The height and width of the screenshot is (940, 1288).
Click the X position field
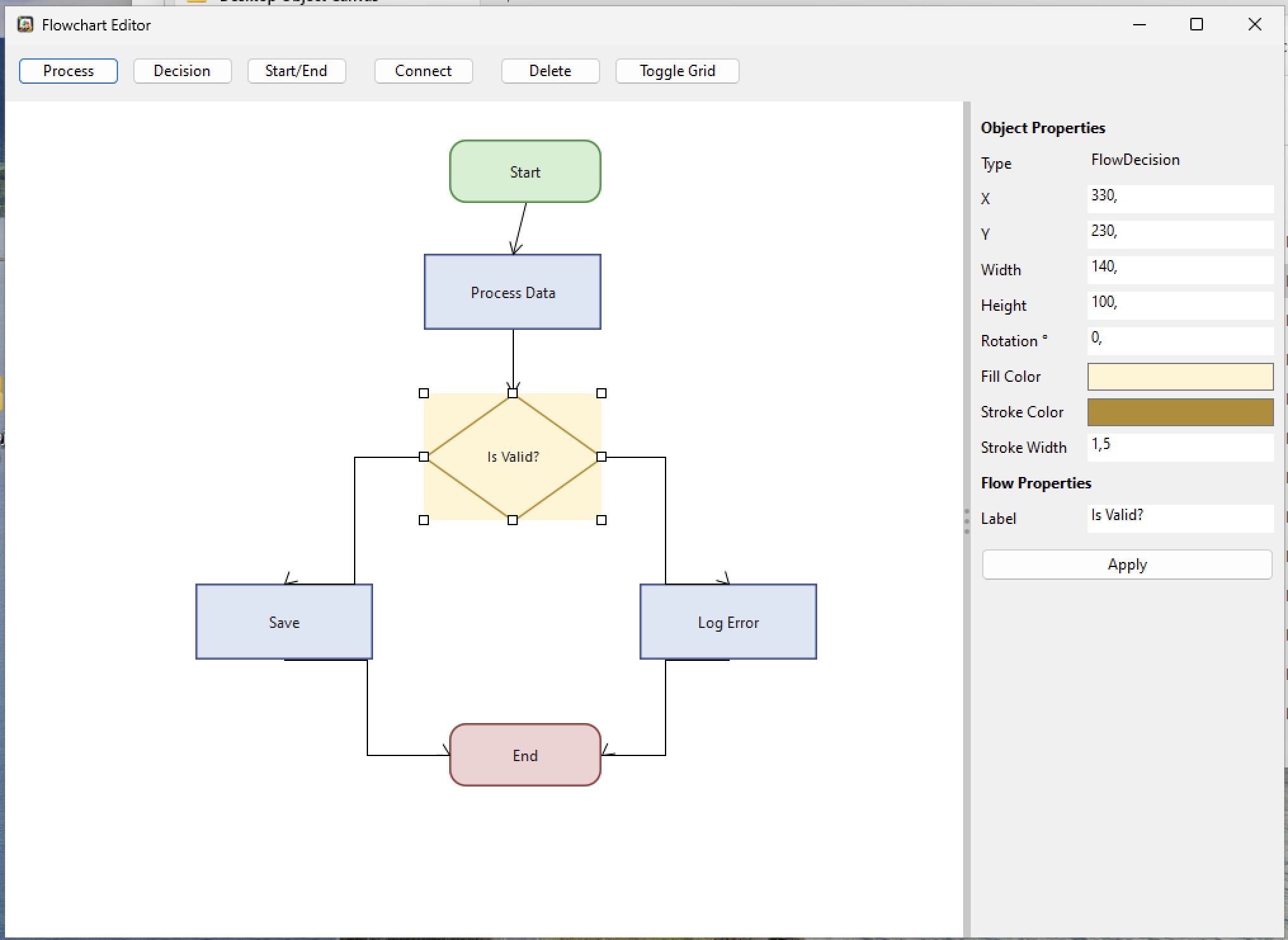[x=1180, y=198]
